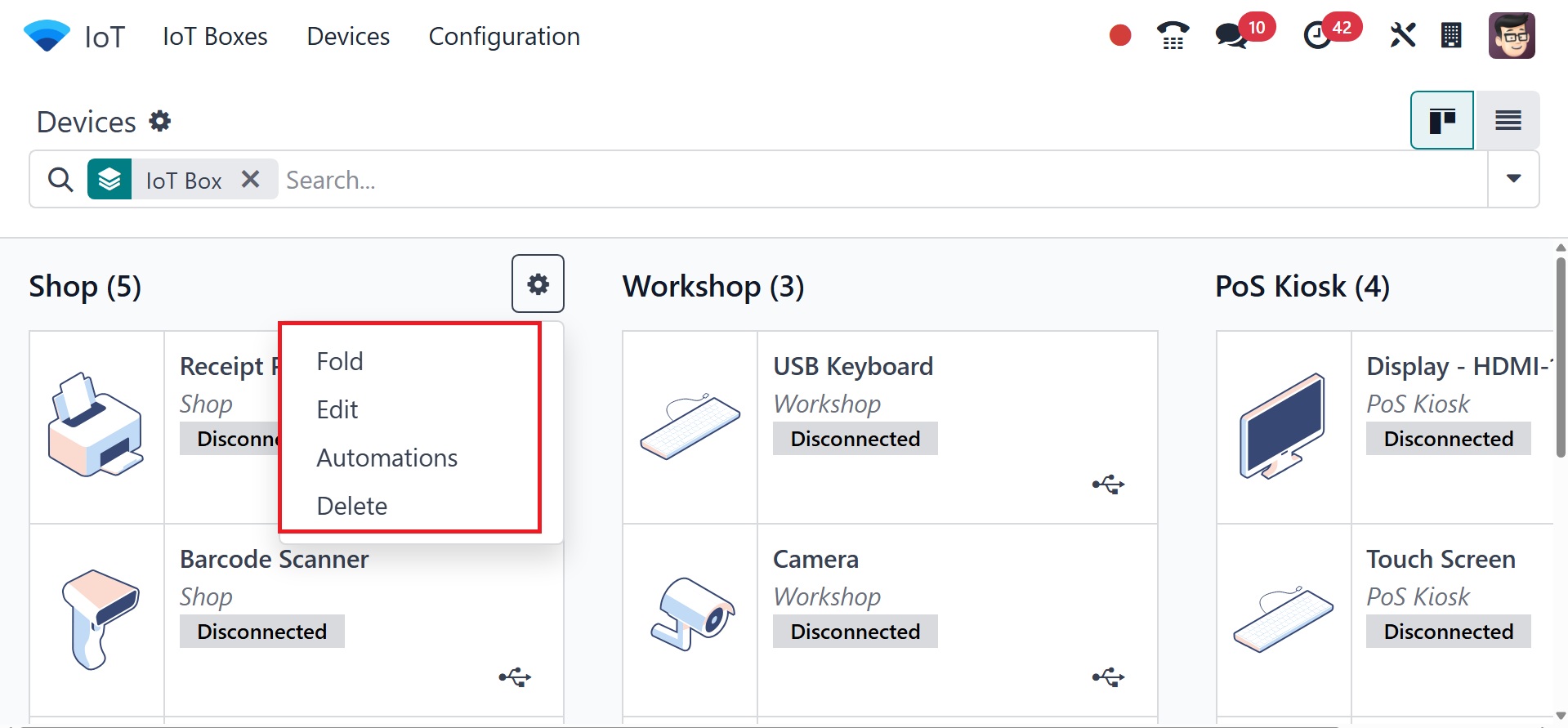The height and width of the screenshot is (728, 1568).
Task: Open the Configuration menu
Action: (x=504, y=37)
